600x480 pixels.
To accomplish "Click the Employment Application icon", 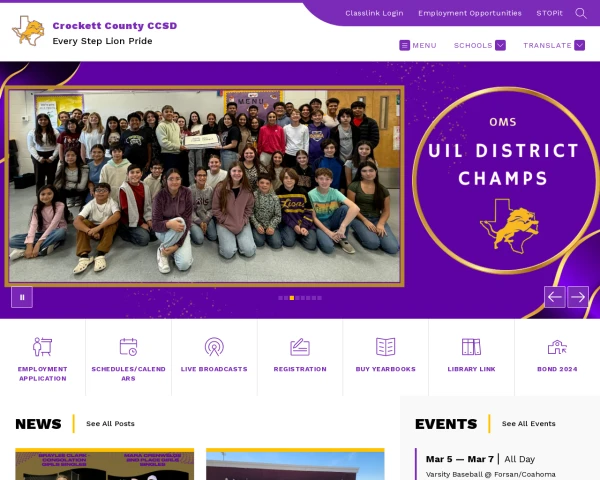I will [x=42, y=347].
